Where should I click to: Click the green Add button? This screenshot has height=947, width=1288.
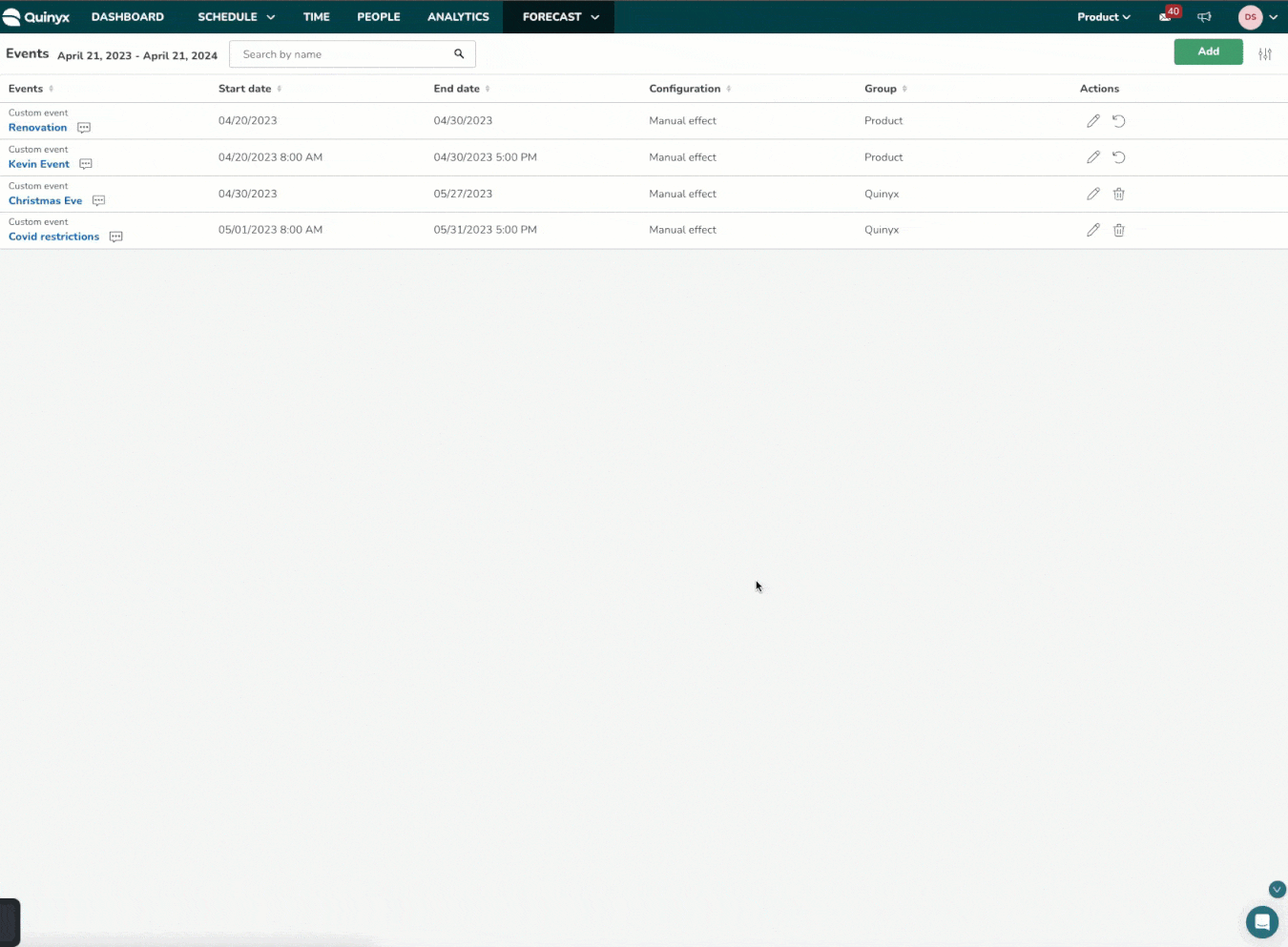(x=1208, y=51)
